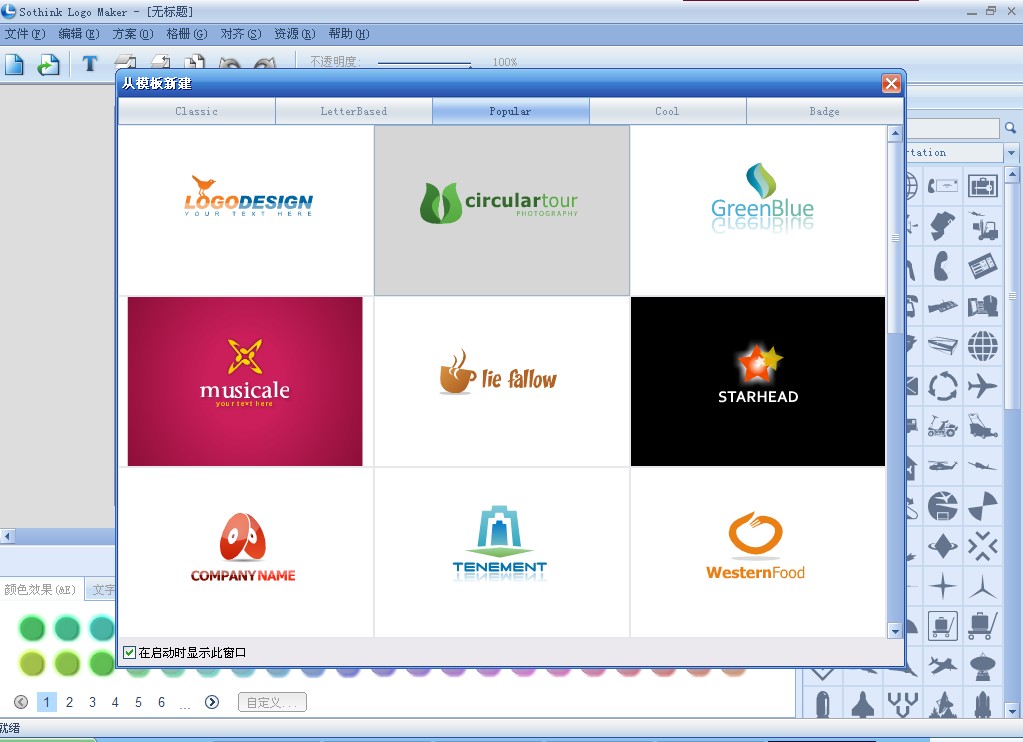Click template list scroll-up arrow

(x=895, y=134)
